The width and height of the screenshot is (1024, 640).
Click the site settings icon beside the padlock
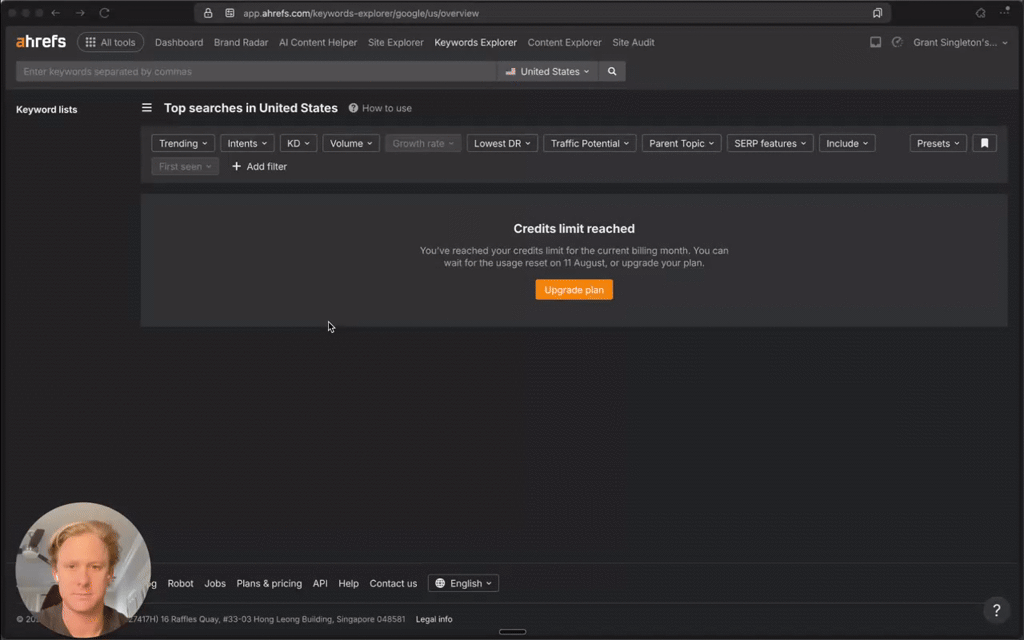tap(230, 13)
